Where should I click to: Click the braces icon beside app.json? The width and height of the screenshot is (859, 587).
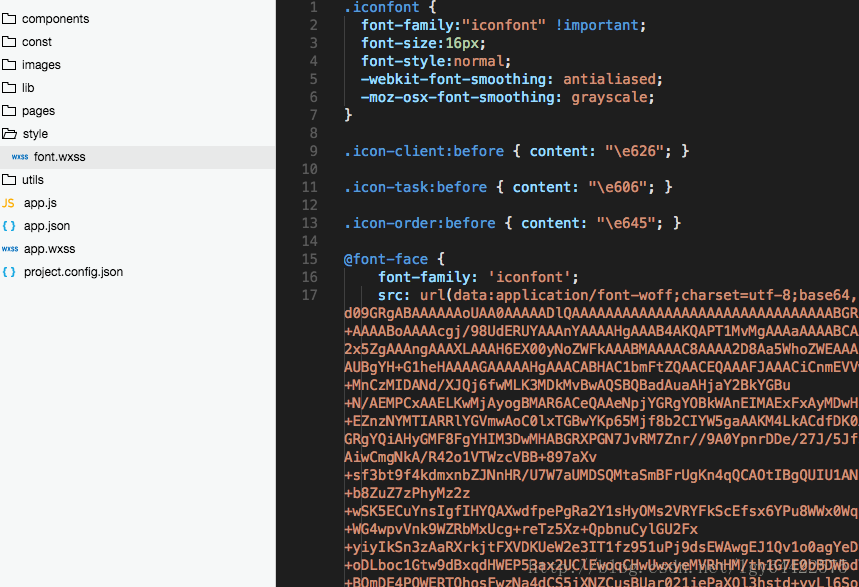tap(9, 226)
